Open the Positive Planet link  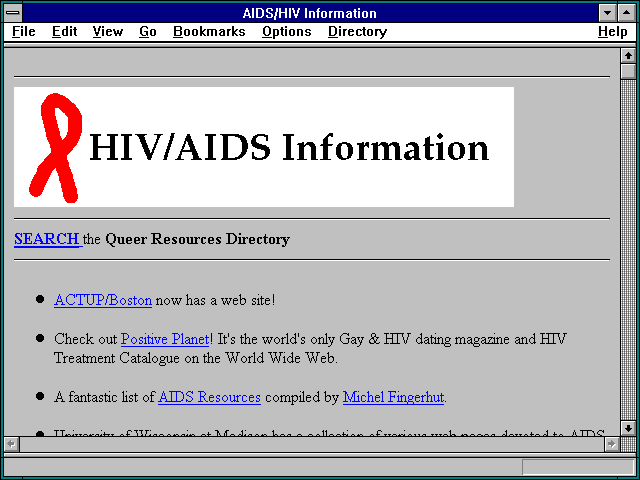165,339
